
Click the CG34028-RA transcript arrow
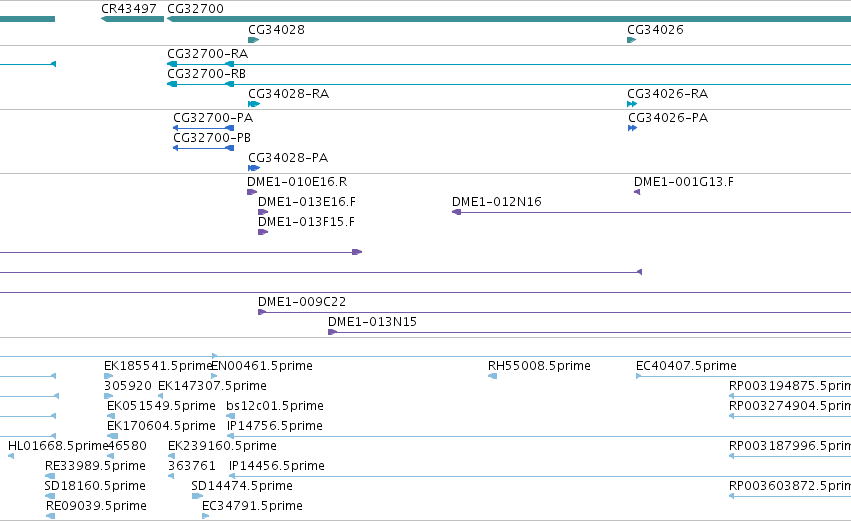(253, 104)
